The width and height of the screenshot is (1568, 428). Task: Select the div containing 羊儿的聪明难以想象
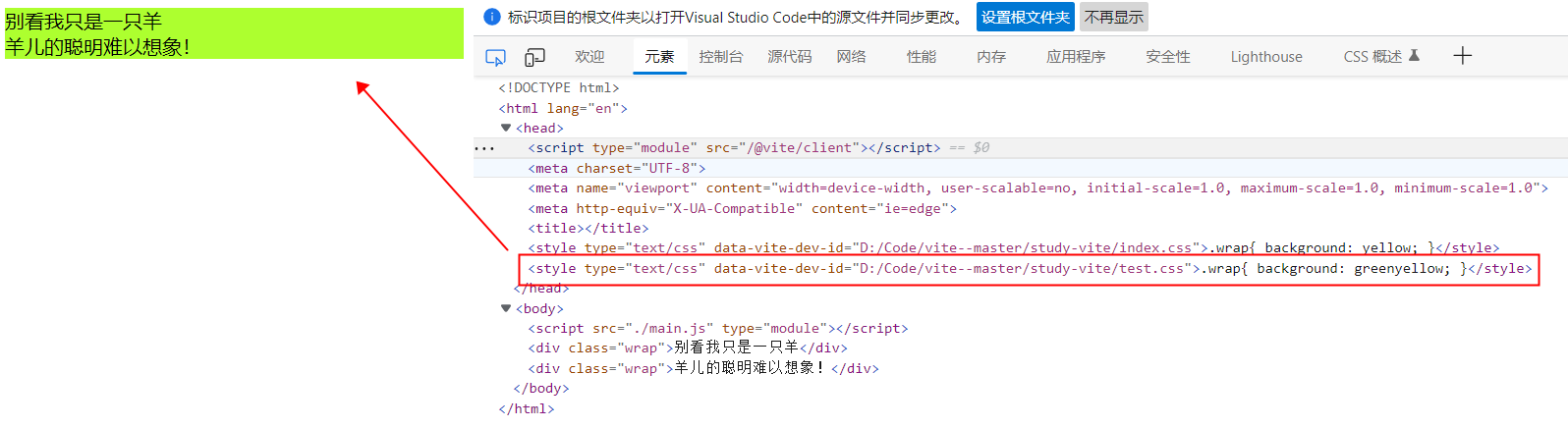tap(703, 369)
